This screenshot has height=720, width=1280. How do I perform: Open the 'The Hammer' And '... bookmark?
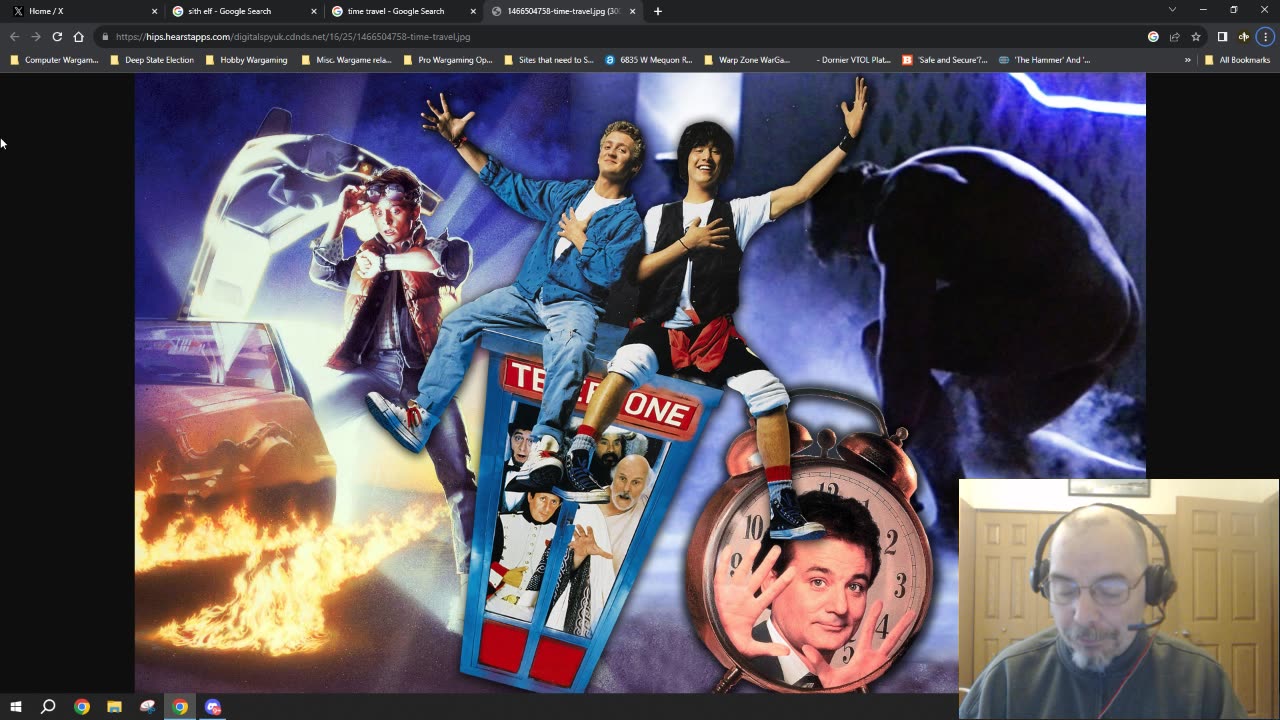pos(1044,60)
